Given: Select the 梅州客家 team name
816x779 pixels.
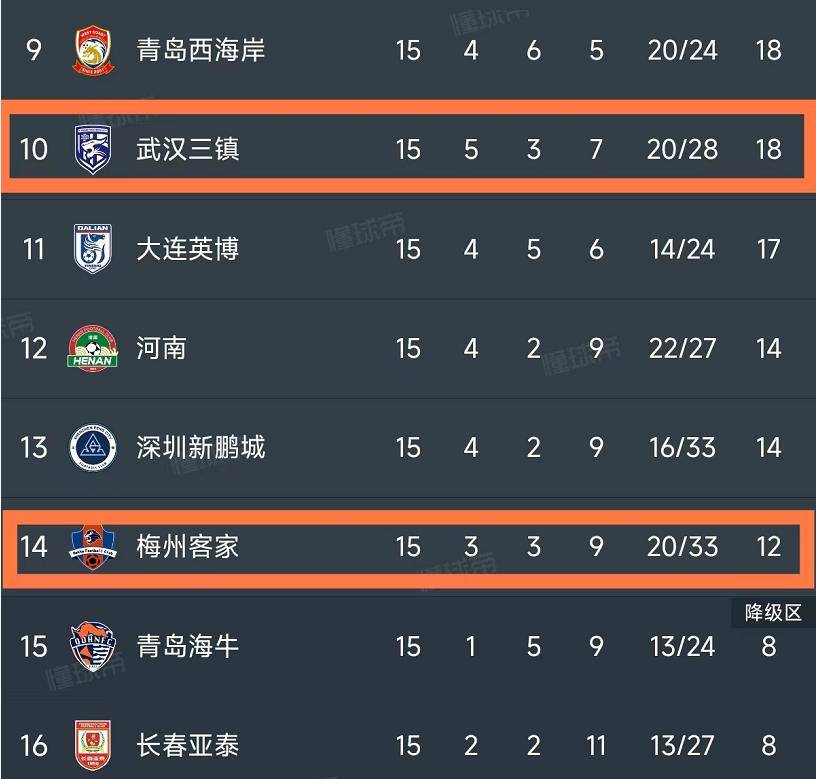Looking at the screenshot, I should [x=188, y=547].
